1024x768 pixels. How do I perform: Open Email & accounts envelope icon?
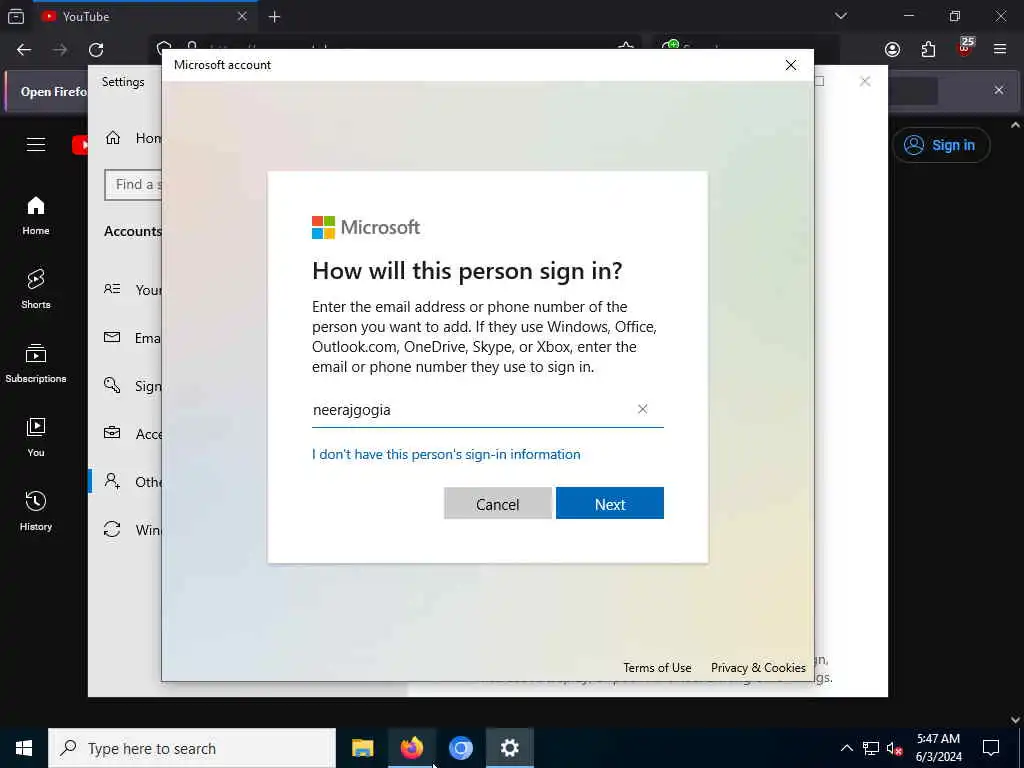click(112, 337)
